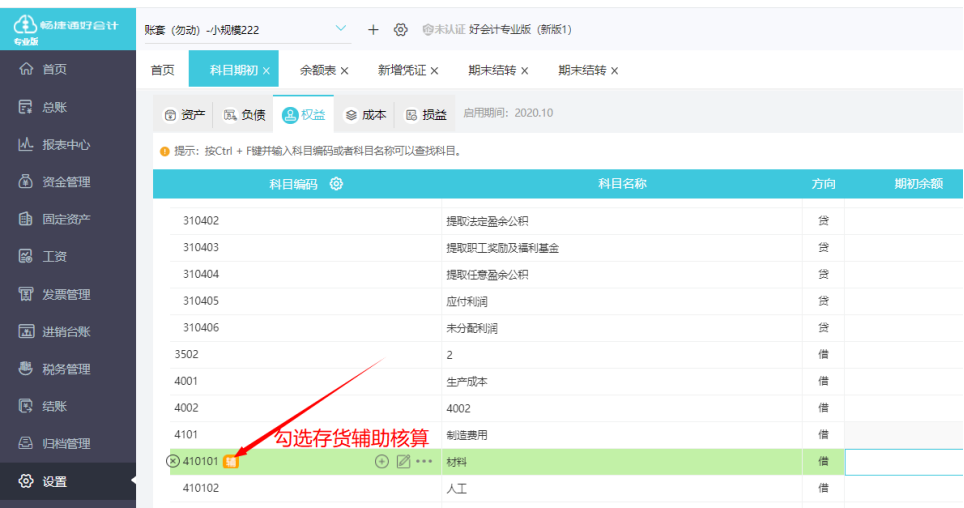The height and width of the screenshot is (508, 964).
Task: Click the gear icon beside 科目编码 header
Action: coord(336,183)
